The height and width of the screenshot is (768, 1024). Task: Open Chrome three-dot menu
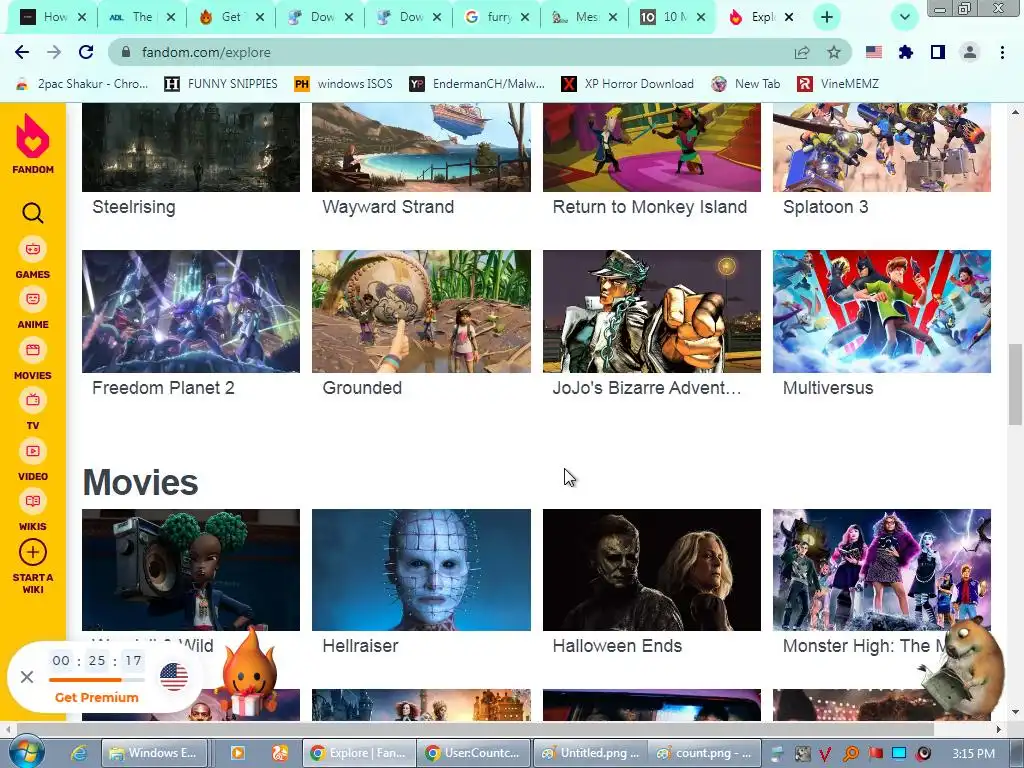click(x=1002, y=52)
